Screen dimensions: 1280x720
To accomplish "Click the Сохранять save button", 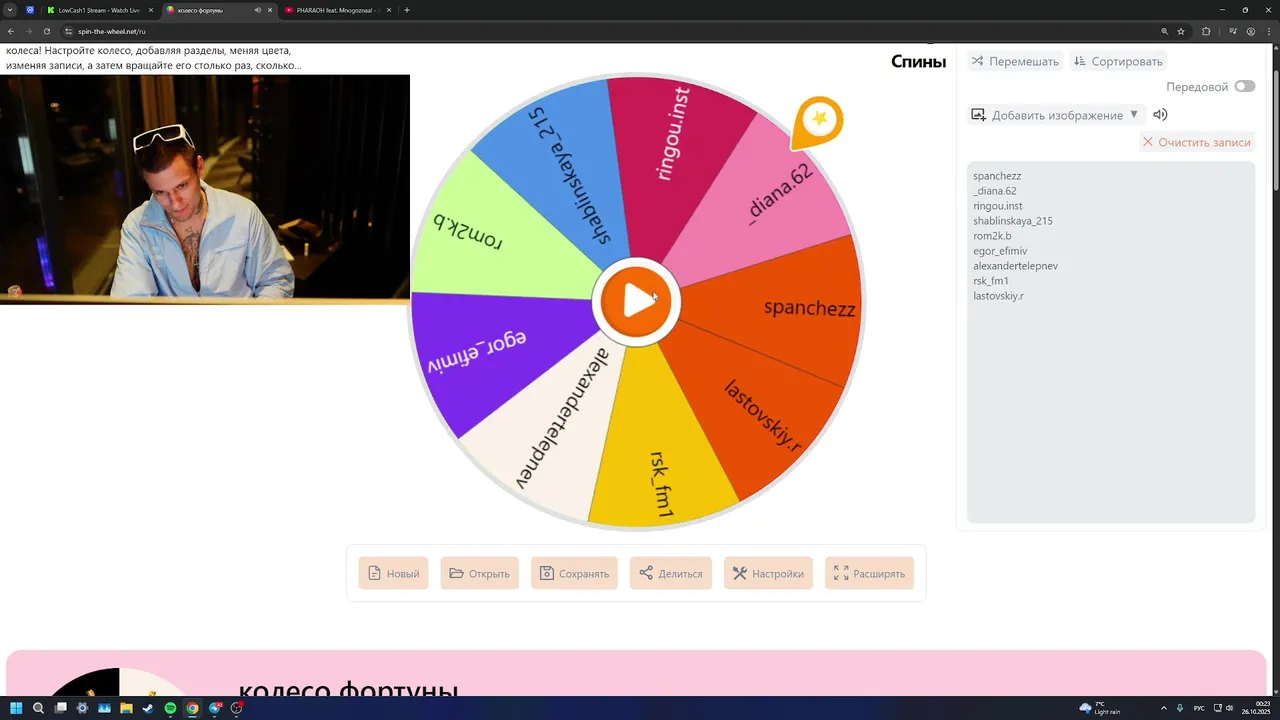I will pos(574,573).
